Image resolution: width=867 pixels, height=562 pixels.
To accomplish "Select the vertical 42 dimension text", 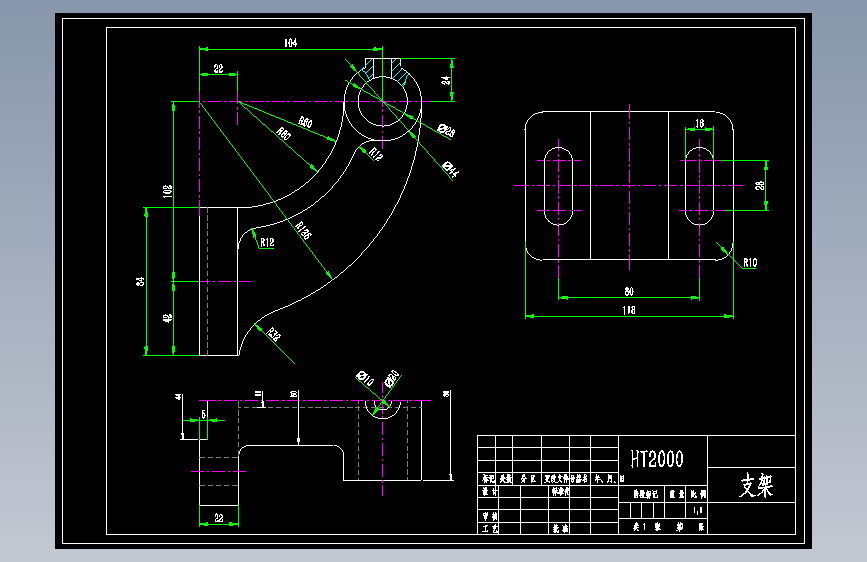I will 168,318.
